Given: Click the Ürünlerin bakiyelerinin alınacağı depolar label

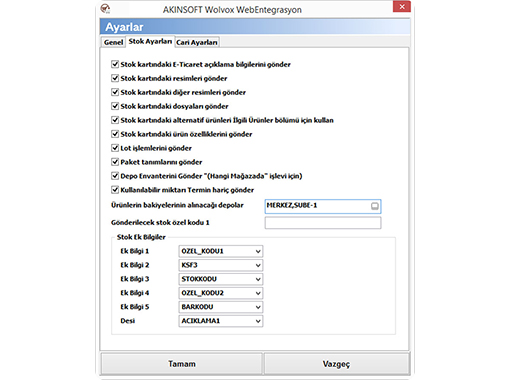Looking at the screenshot, I should (177, 205).
